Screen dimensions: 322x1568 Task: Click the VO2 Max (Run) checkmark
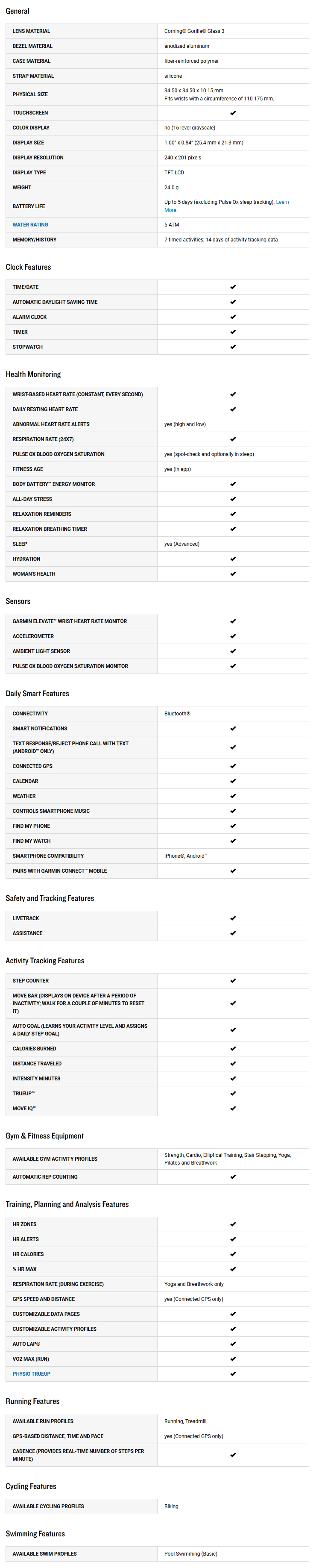tap(232, 1359)
